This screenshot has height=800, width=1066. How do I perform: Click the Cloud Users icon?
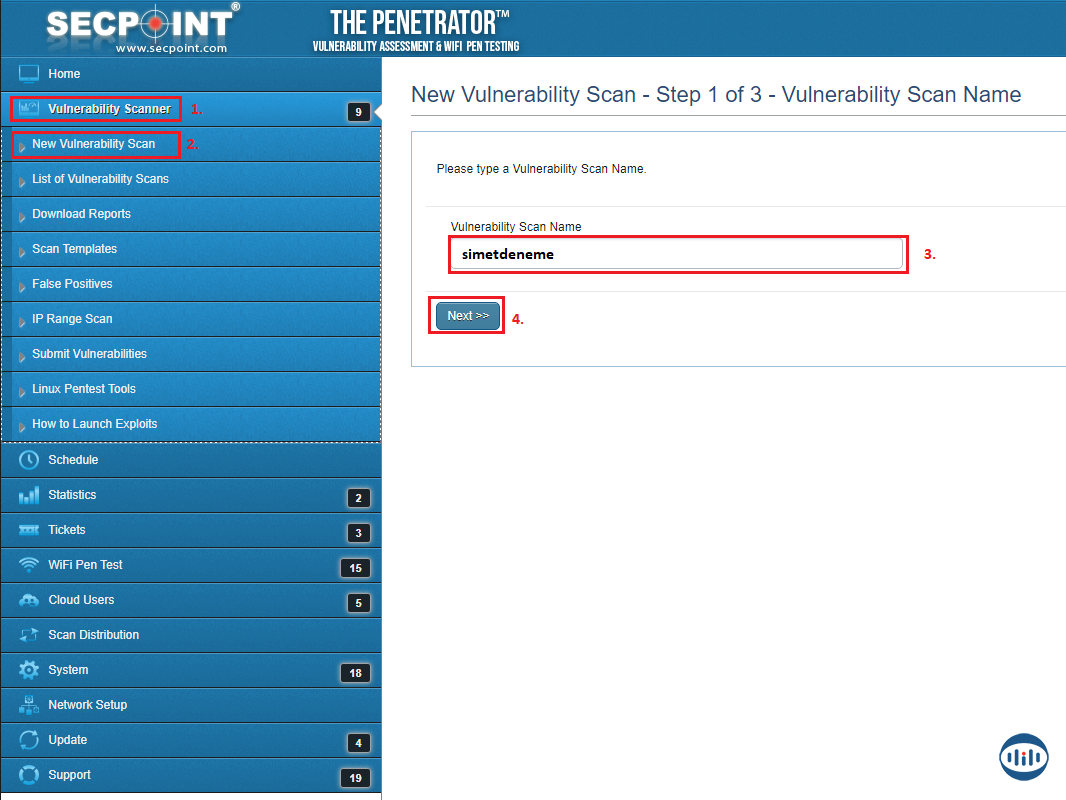pyautogui.click(x=29, y=600)
